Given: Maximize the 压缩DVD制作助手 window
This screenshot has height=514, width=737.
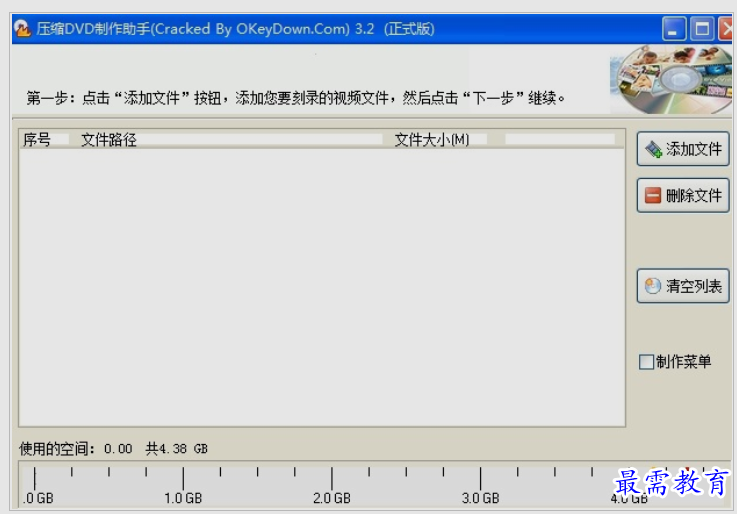Looking at the screenshot, I should tap(702, 29).
